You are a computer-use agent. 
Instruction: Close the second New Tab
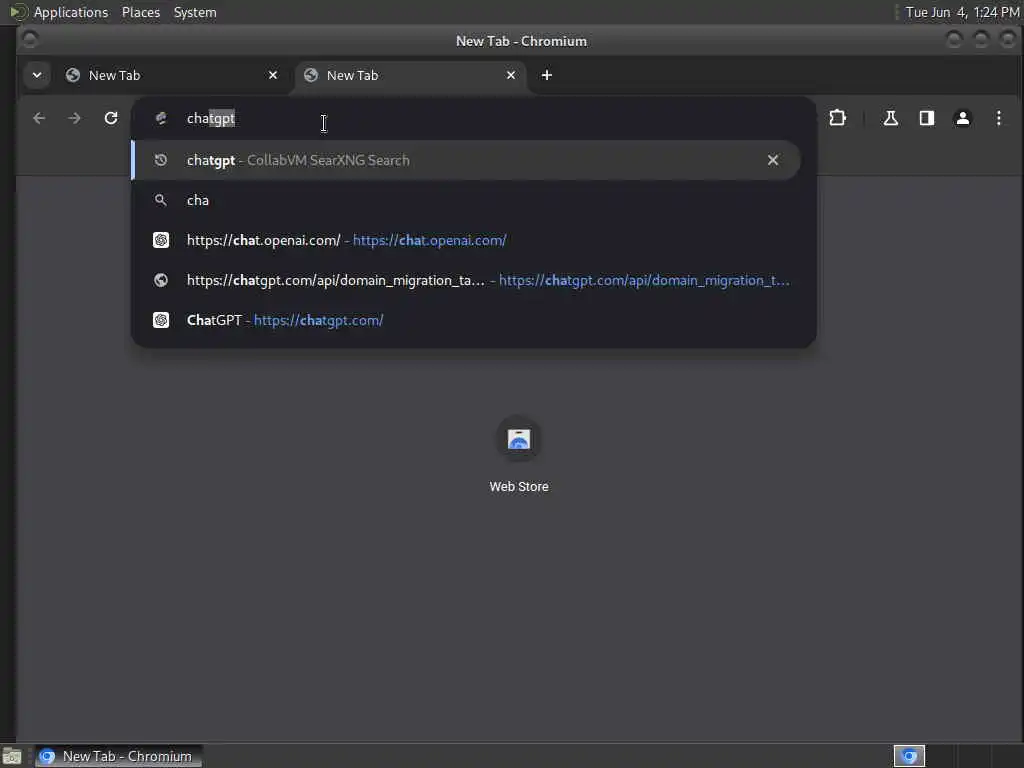pyautogui.click(x=511, y=75)
